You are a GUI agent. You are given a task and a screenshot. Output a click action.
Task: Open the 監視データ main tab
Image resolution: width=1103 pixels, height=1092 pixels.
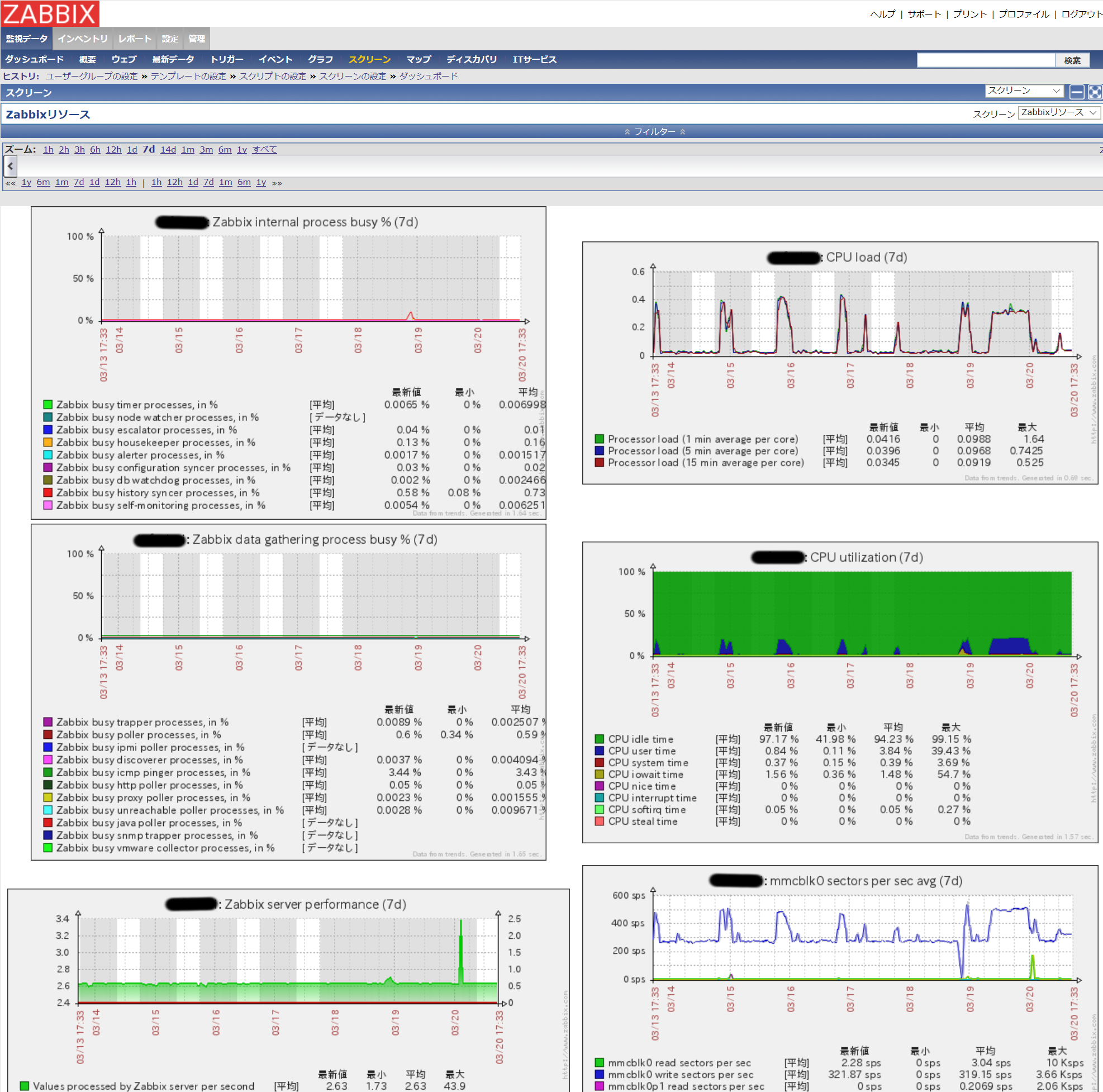click(x=27, y=39)
